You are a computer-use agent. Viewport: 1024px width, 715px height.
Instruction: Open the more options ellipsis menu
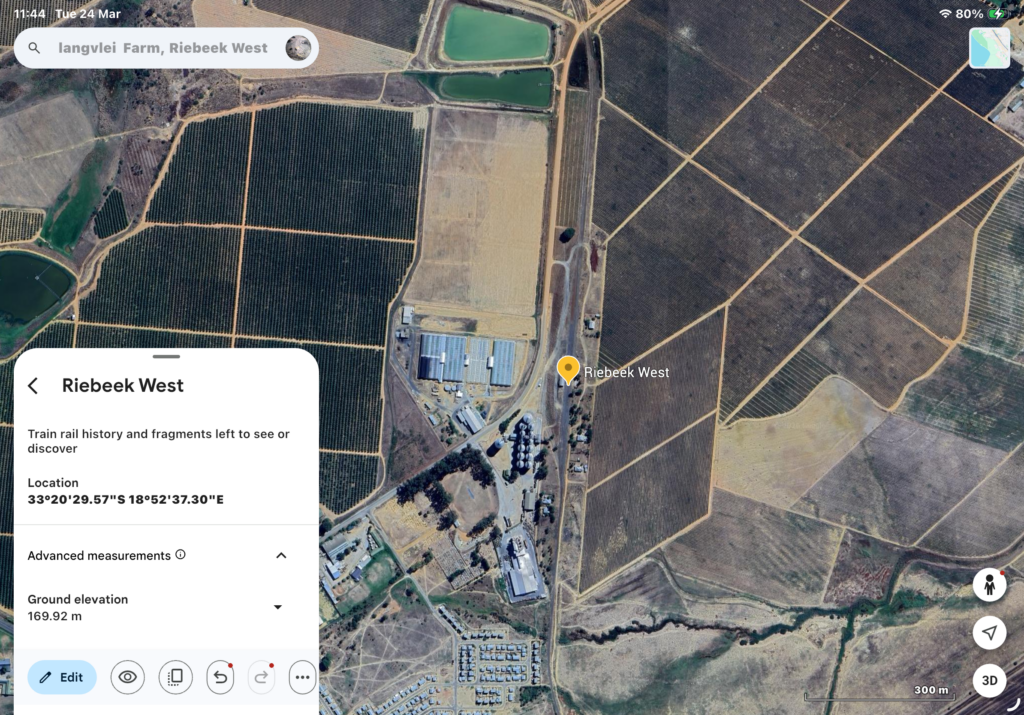click(x=303, y=677)
